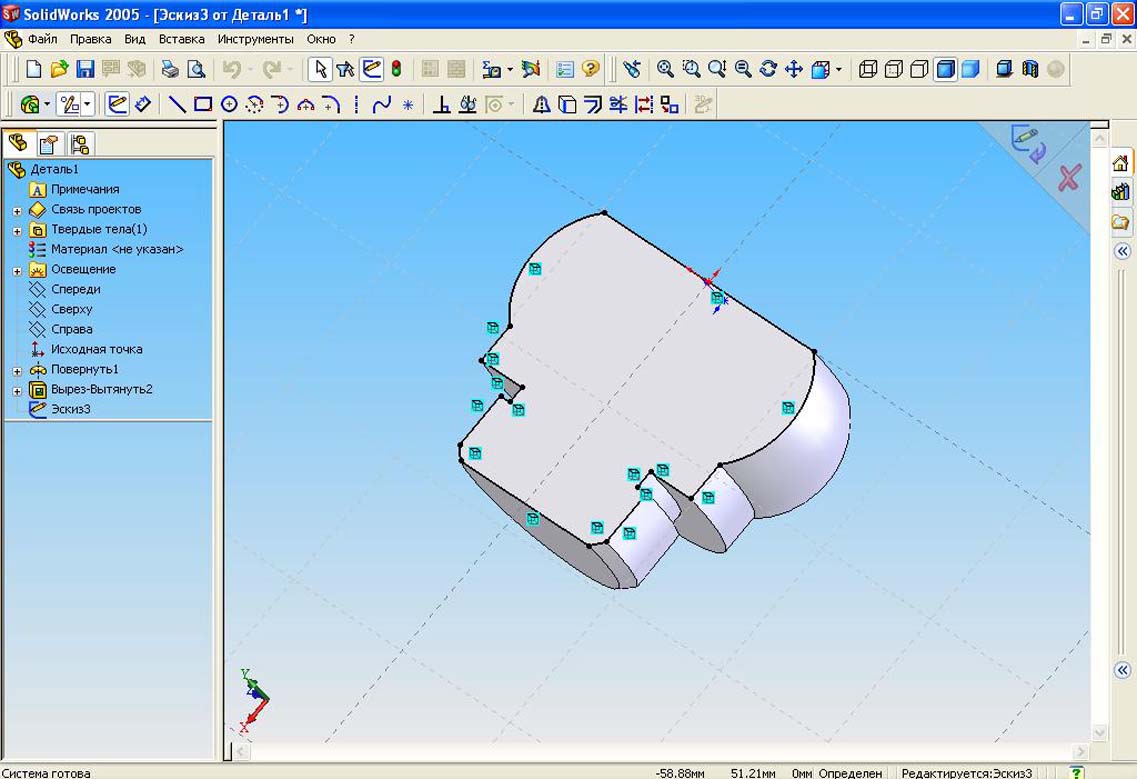This screenshot has height=779, width=1137.
Task: Open the Вид menu
Action: click(135, 39)
